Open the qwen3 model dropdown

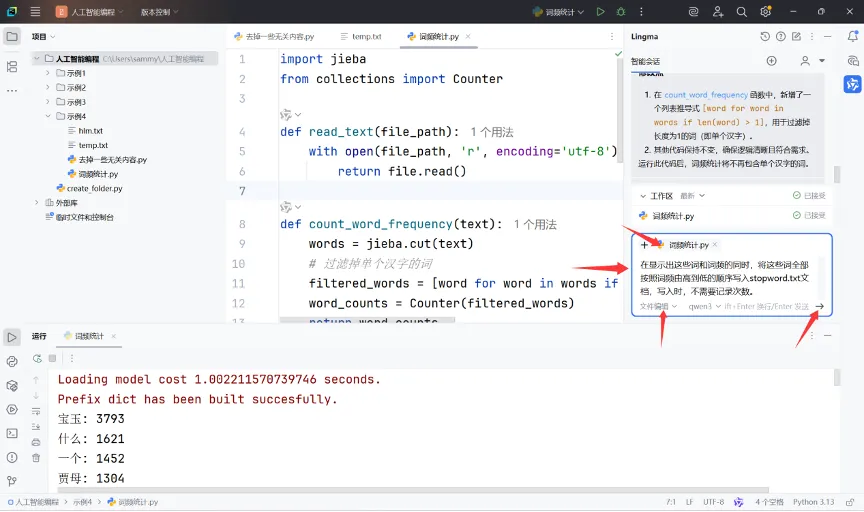click(x=705, y=306)
